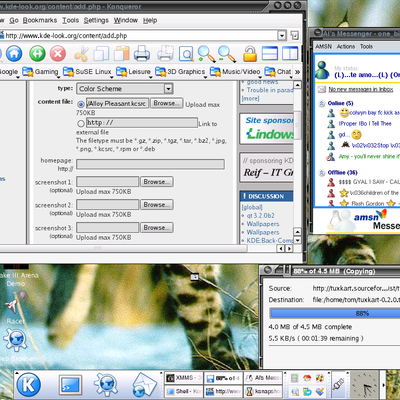Collapse the Online (5) contacts group
400x400 pixels.
[x=322, y=103]
